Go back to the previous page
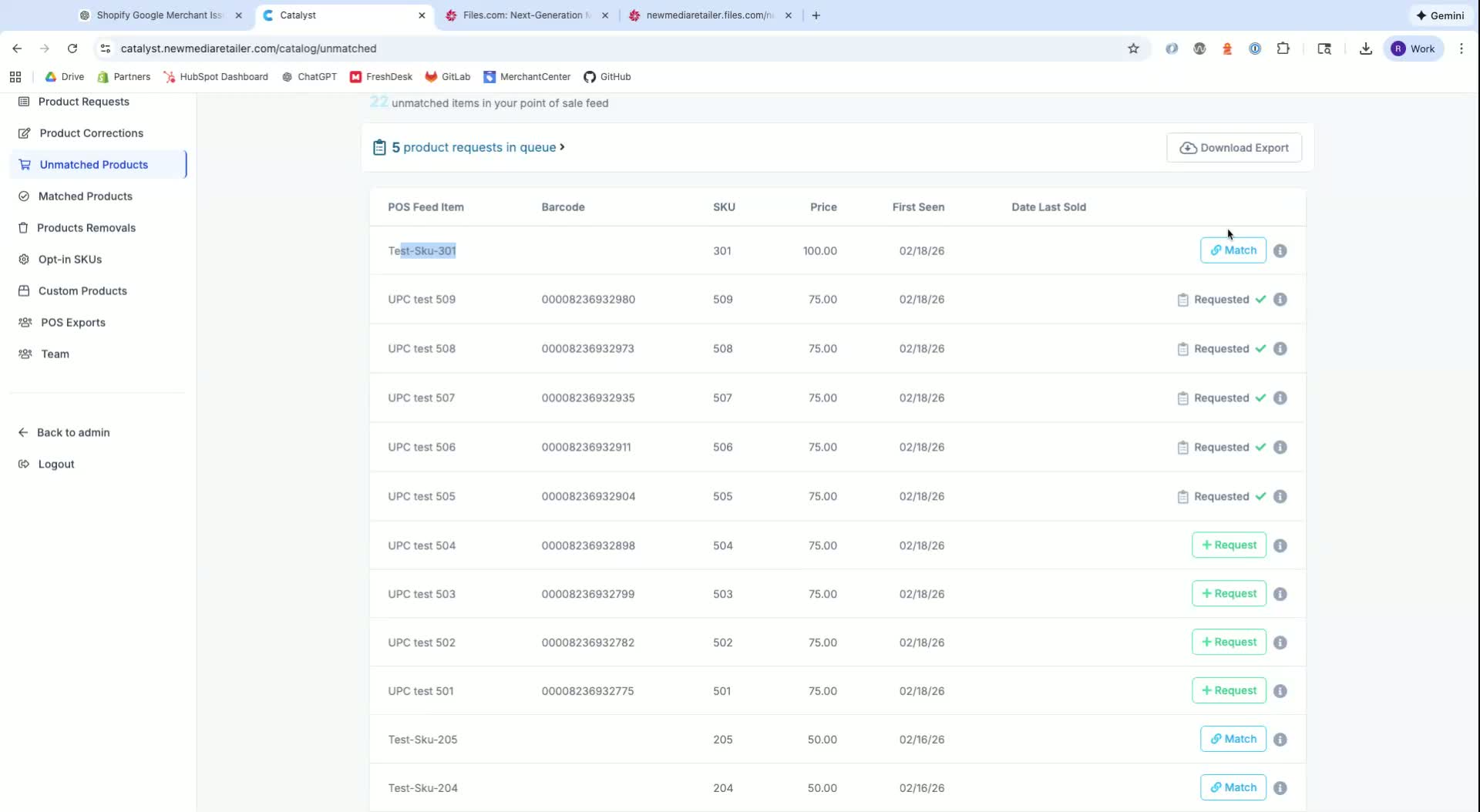Viewport: 1480px width, 812px height. (17, 49)
